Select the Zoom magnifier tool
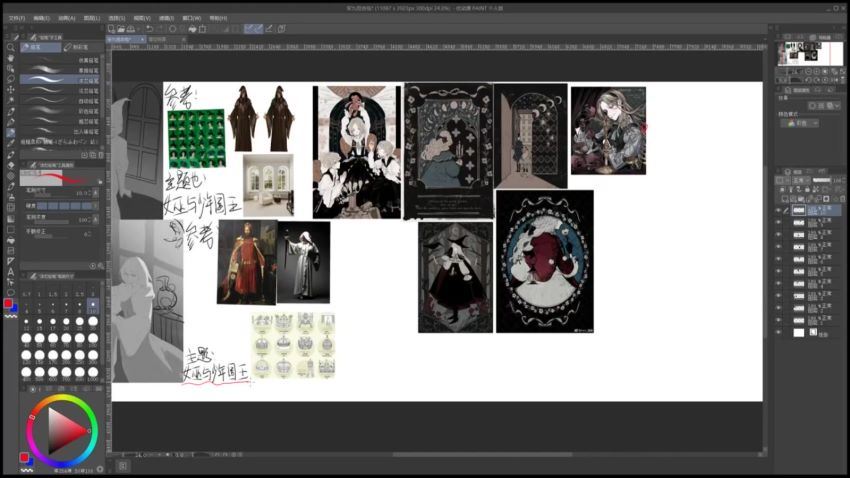This screenshot has height=478, width=850. click(11, 47)
